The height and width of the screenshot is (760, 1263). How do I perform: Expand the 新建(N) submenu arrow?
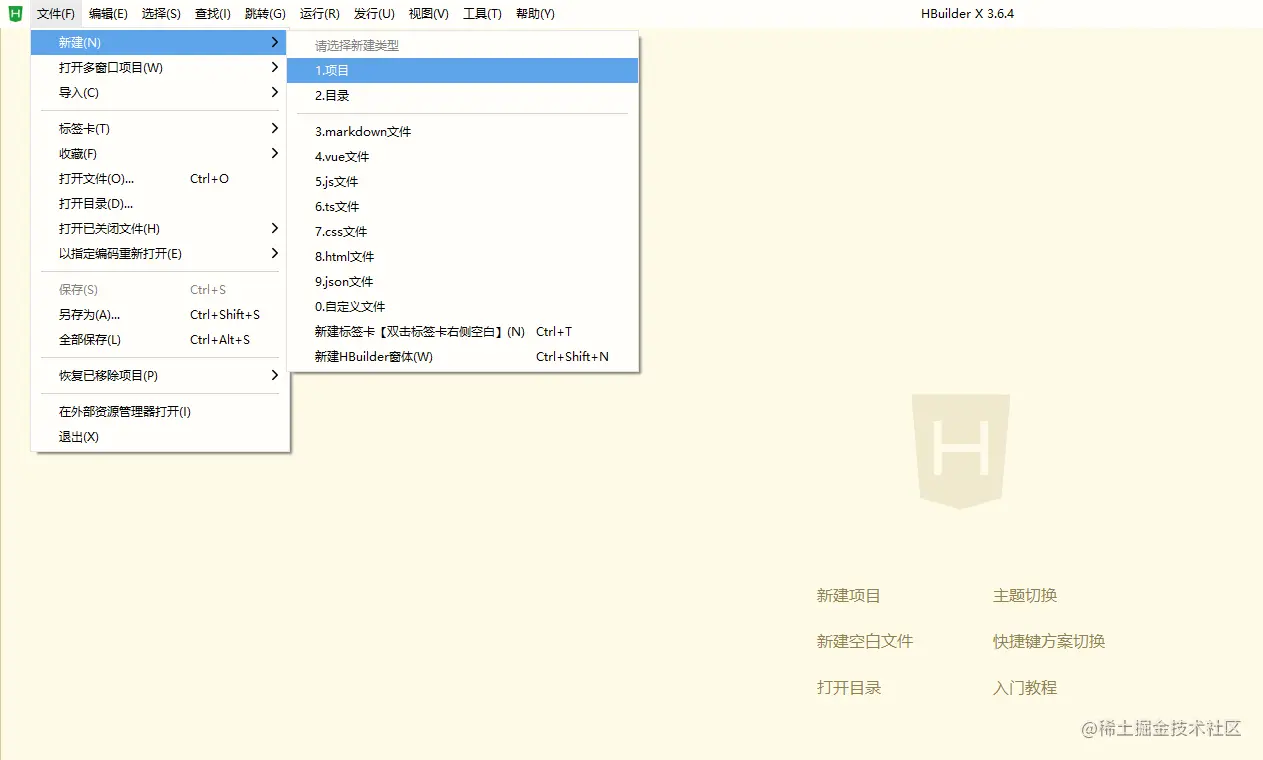(x=275, y=43)
